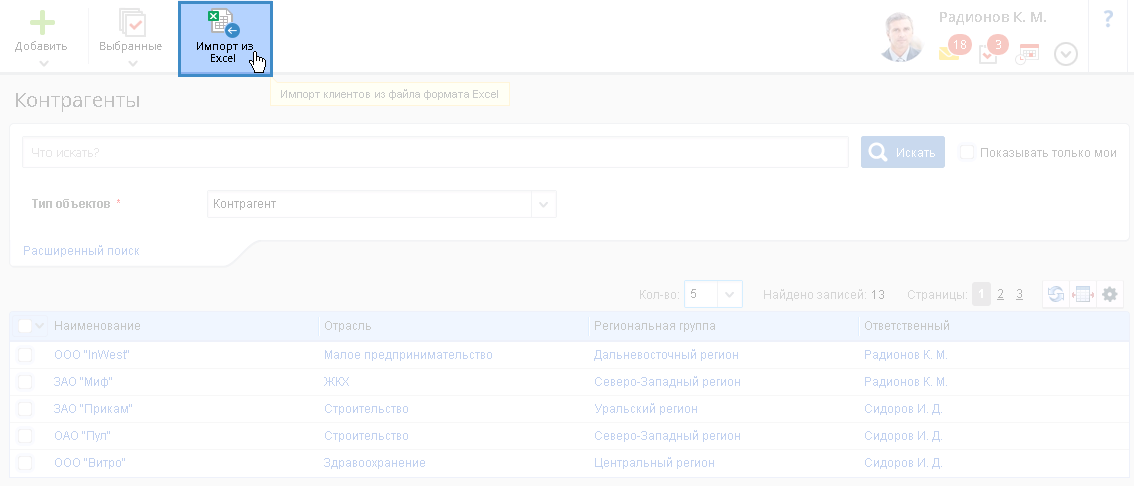
Task: Open the Выбранные checklist icon
Action: [132, 22]
